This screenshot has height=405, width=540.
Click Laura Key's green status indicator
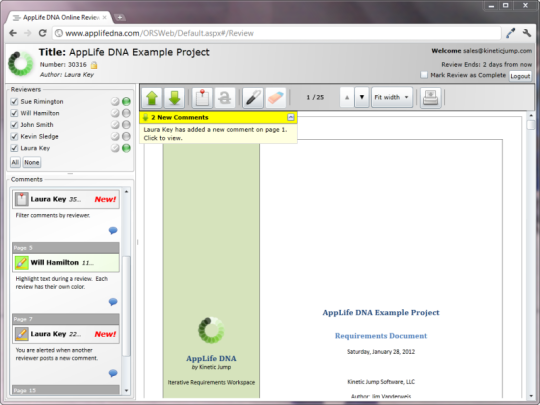126,148
